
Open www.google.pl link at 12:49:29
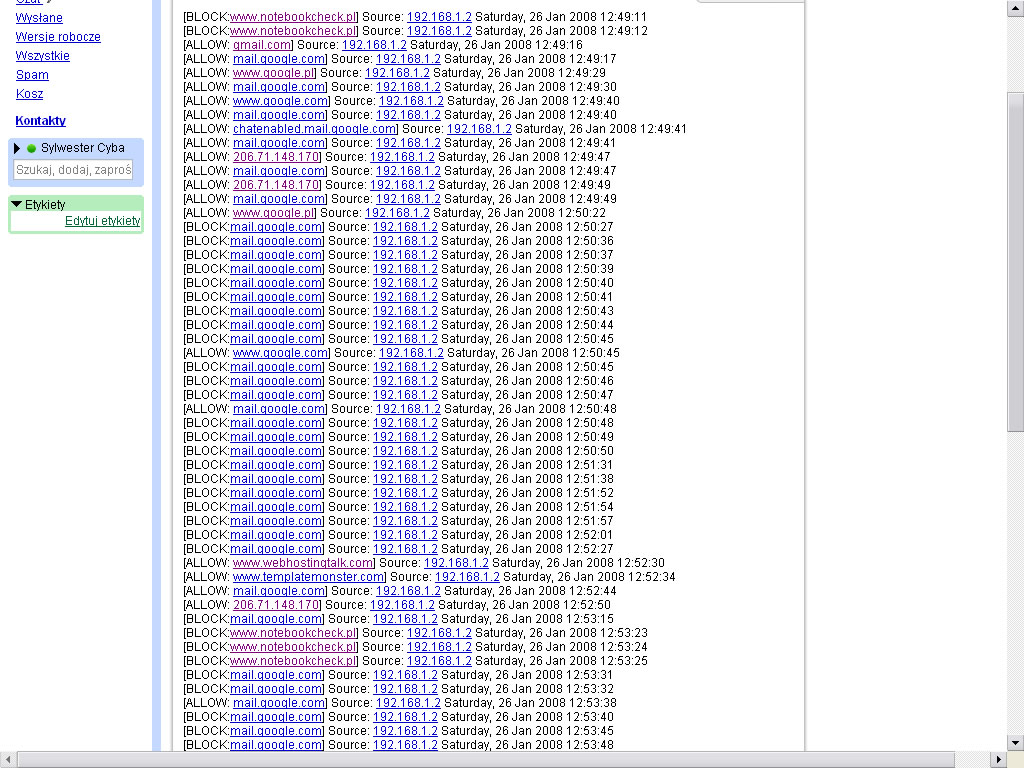[274, 72]
